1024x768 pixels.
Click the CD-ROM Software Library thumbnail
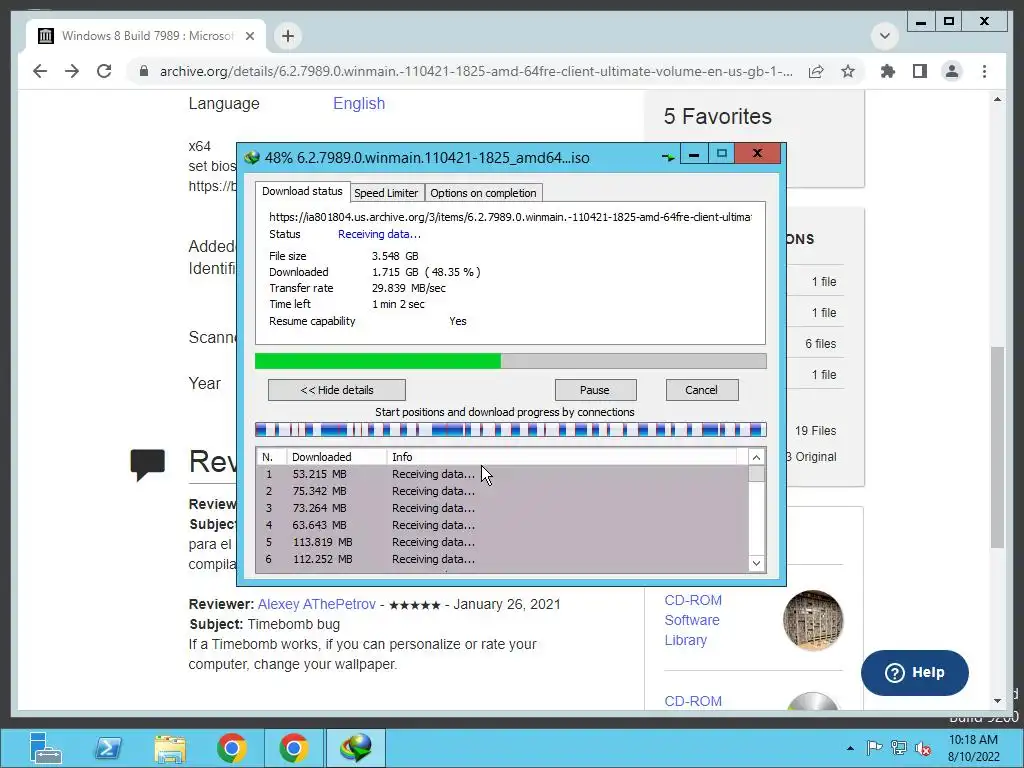pyautogui.click(x=813, y=620)
